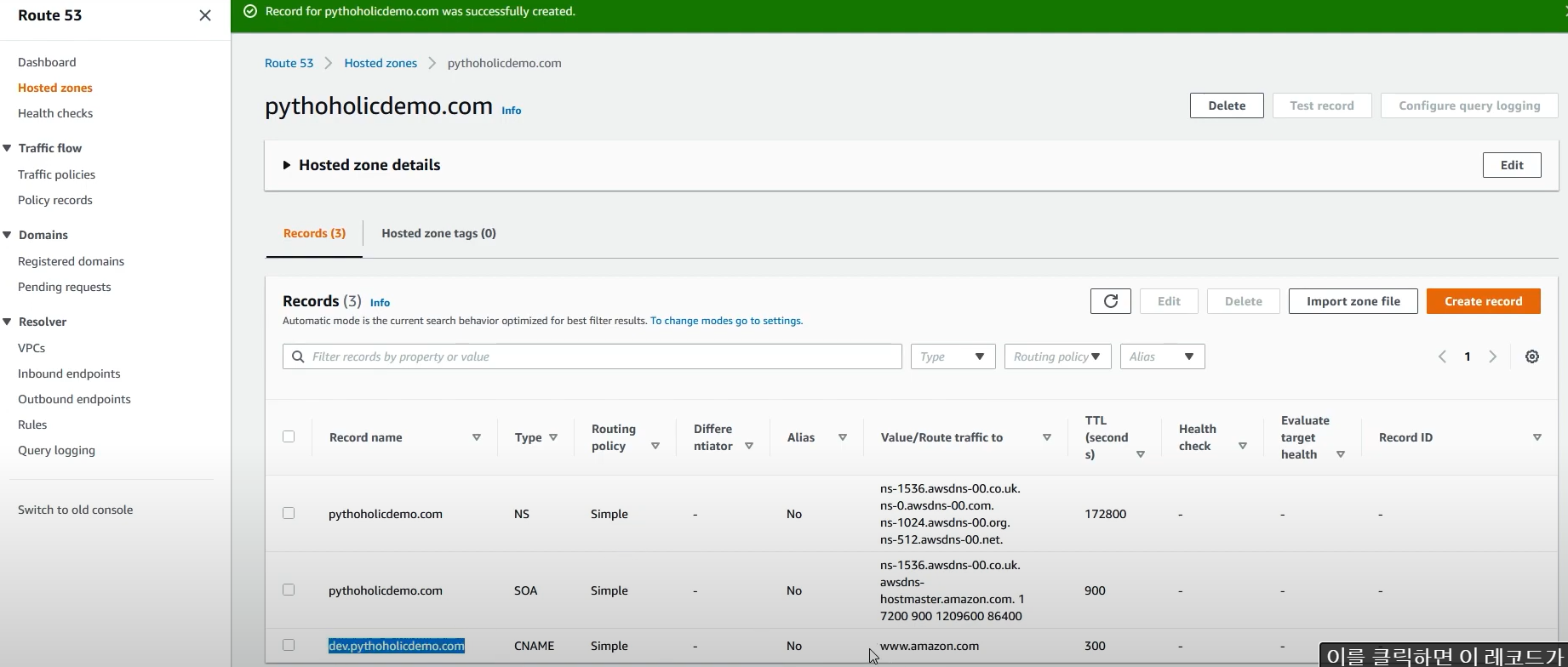Collapse the Resolver sidebar section

pyautogui.click(x=7, y=322)
